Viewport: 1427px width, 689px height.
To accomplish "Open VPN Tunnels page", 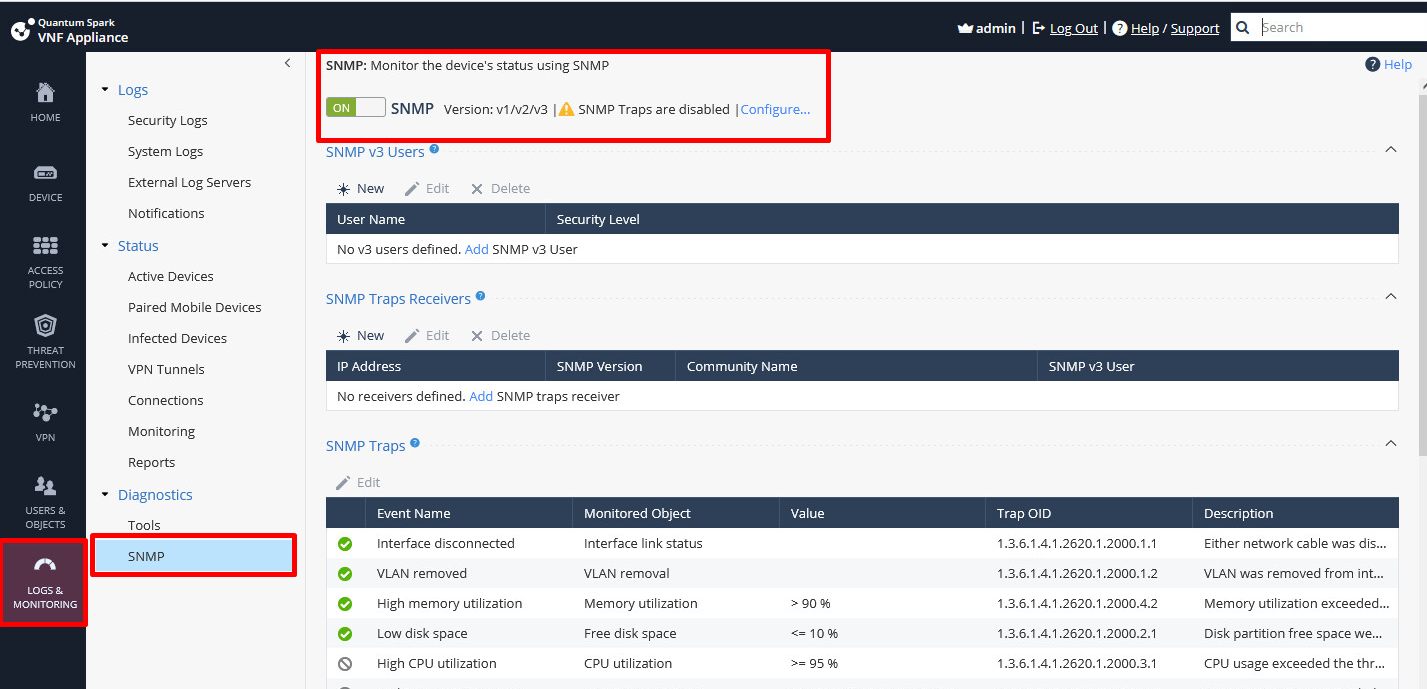I will 166,370.
